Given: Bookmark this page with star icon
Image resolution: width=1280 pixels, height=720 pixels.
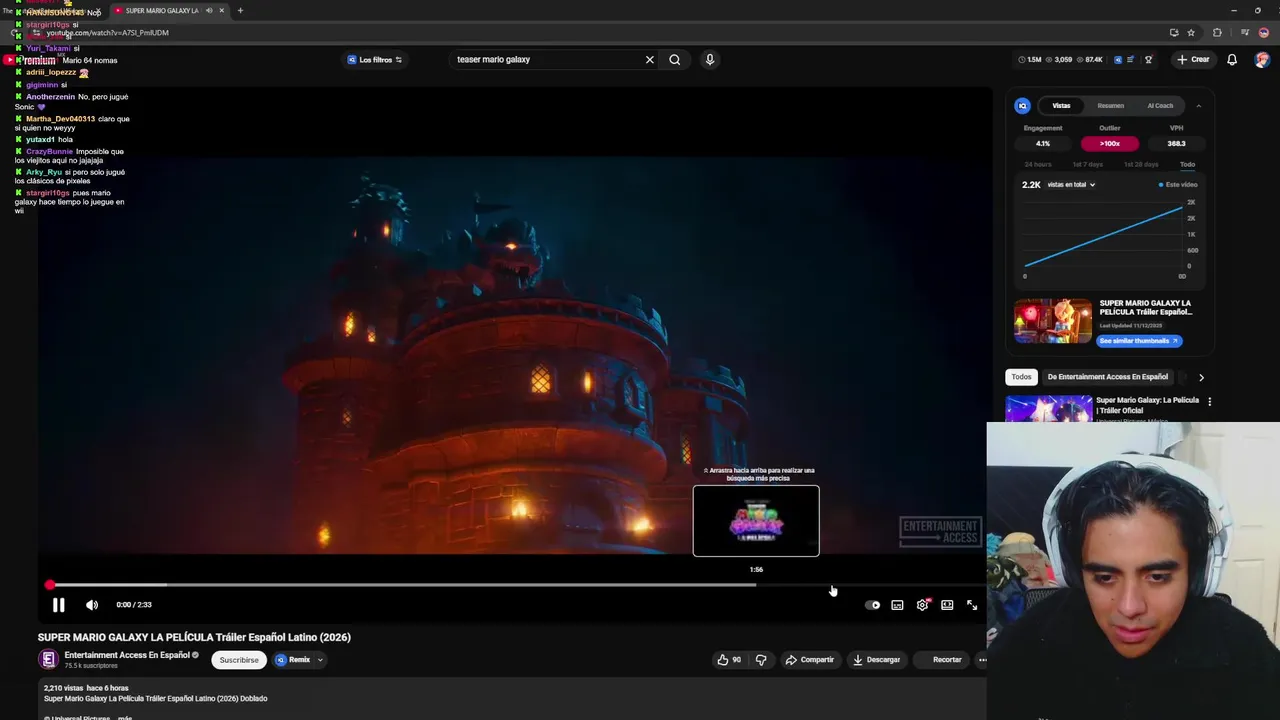Looking at the screenshot, I should (x=1191, y=33).
